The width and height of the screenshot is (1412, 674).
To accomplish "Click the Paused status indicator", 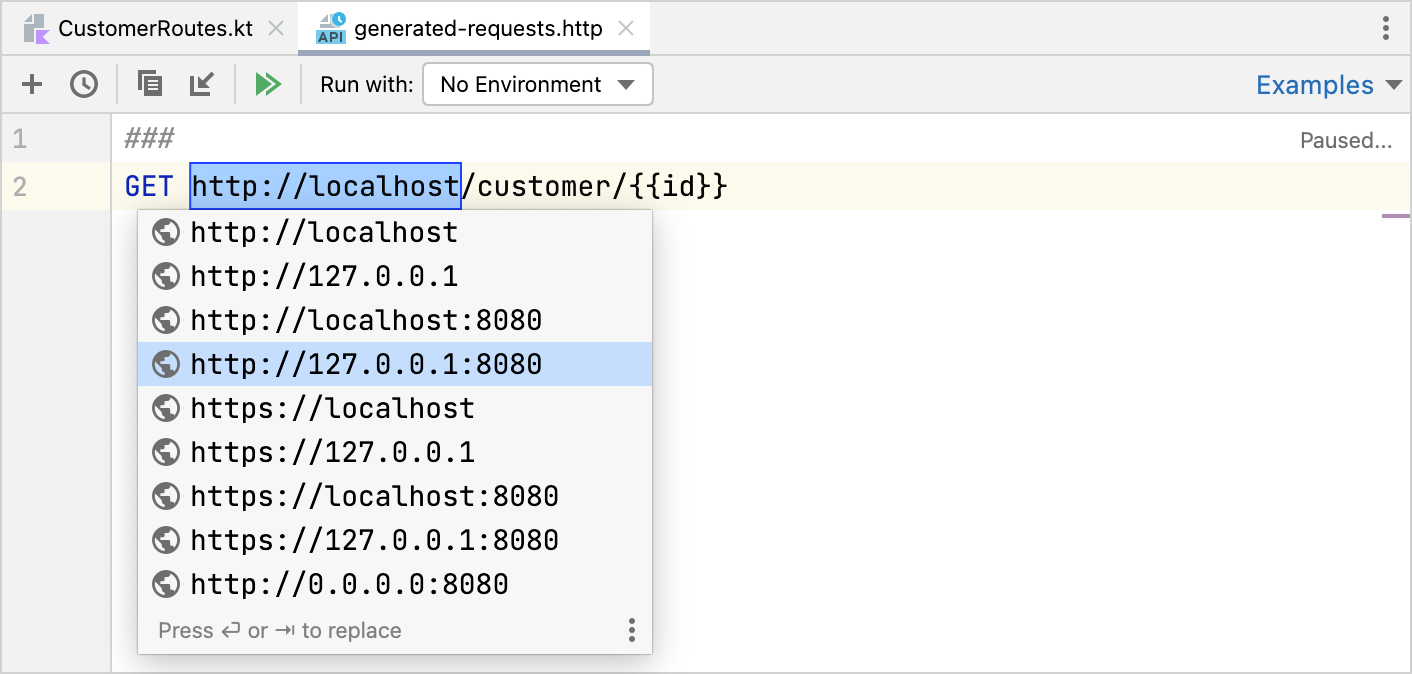I will 1346,140.
